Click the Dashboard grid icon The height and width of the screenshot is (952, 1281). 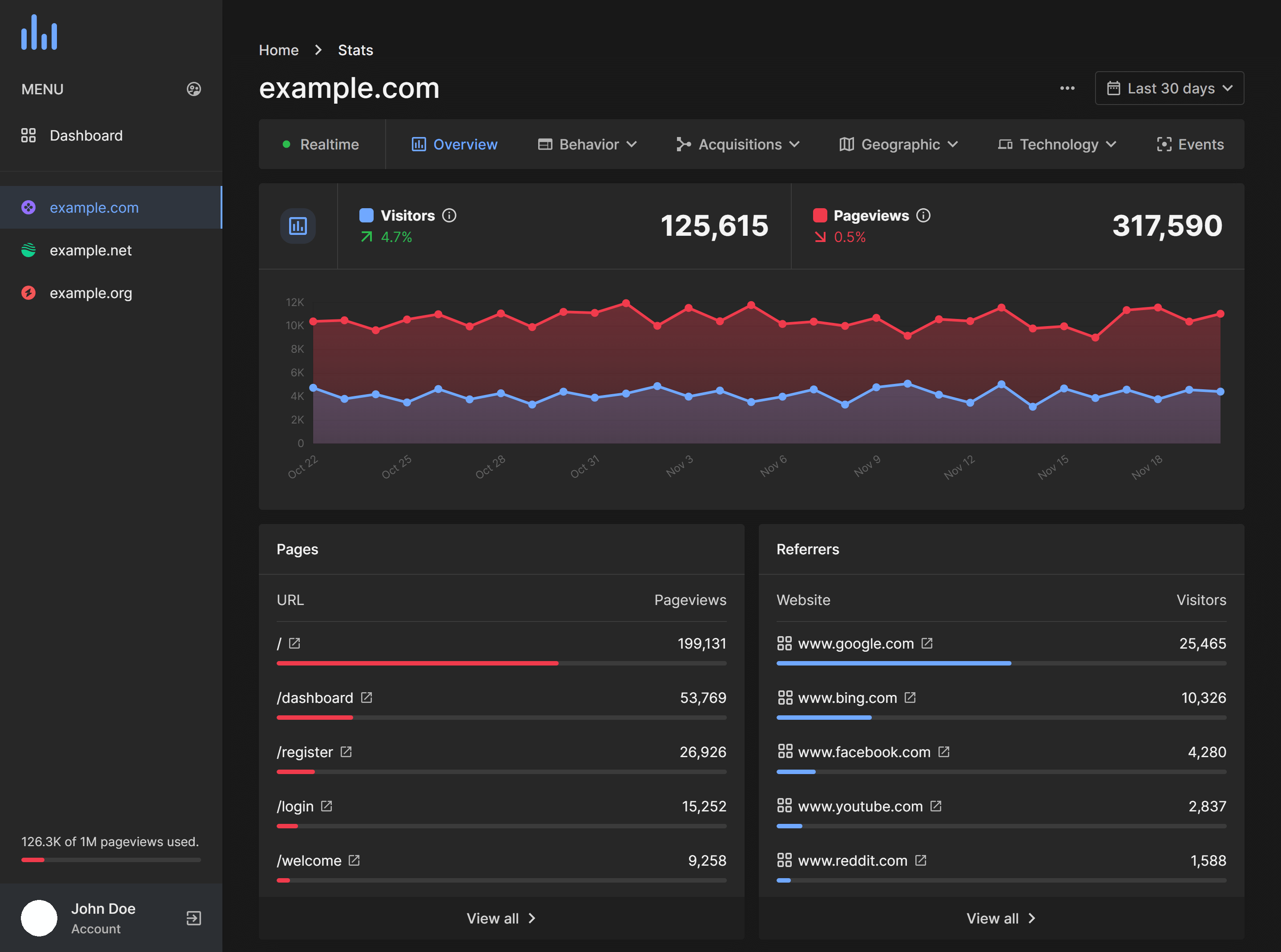point(28,135)
